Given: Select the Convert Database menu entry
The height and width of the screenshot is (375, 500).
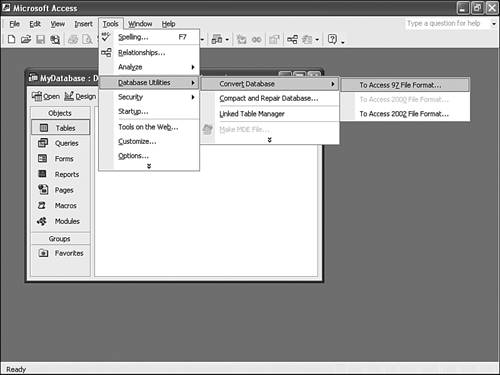Looking at the screenshot, I should (x=269, y=84).
